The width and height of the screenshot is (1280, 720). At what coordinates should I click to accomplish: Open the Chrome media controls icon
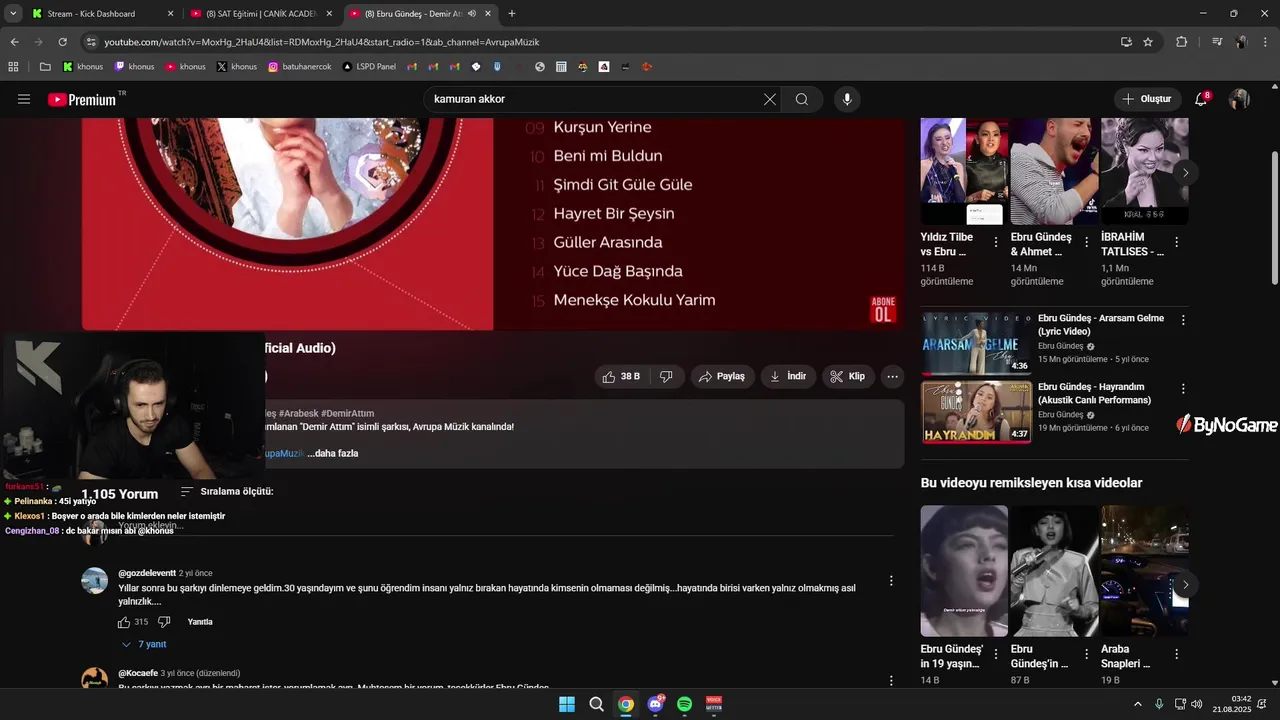(1217, 42)
